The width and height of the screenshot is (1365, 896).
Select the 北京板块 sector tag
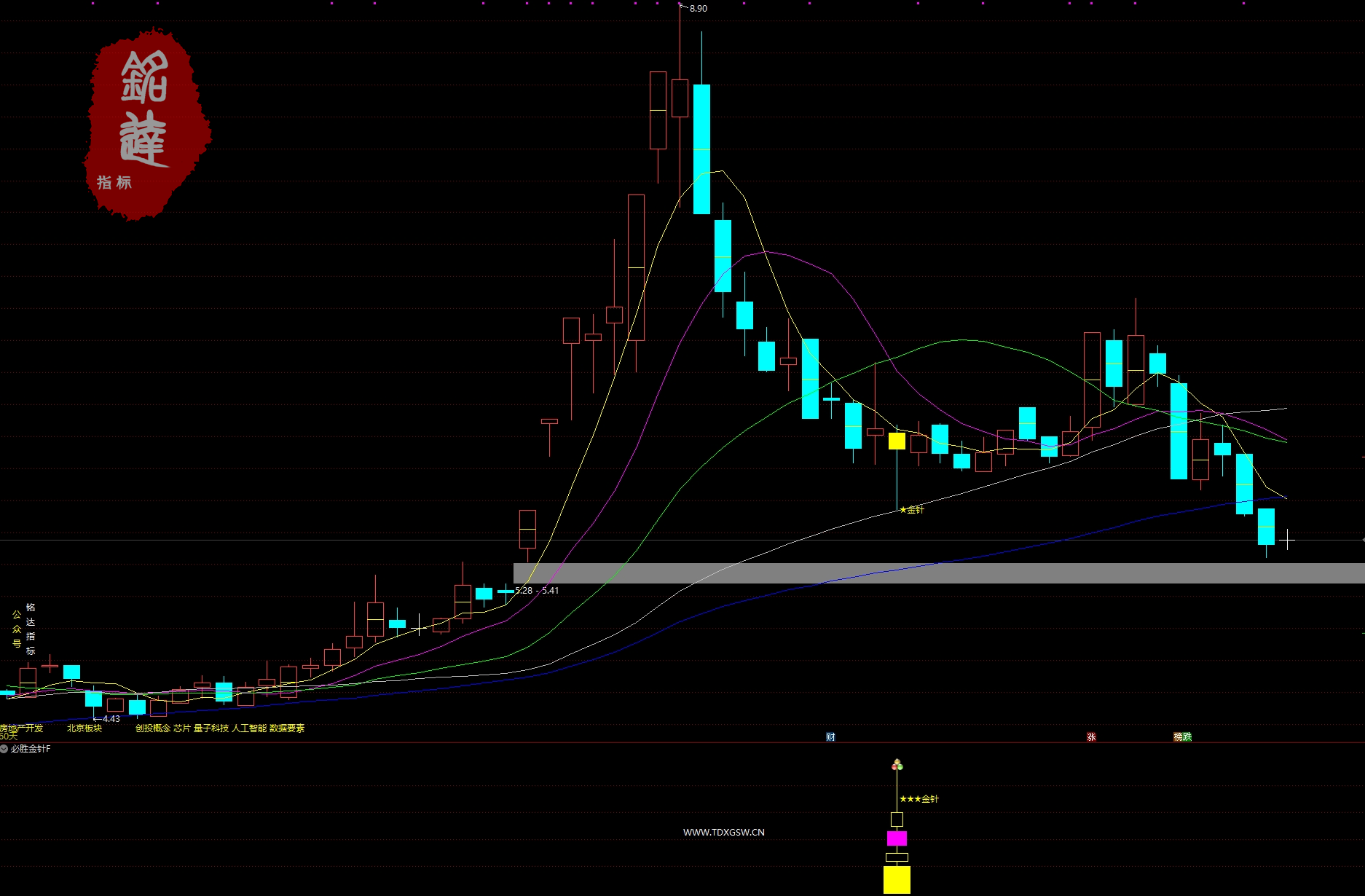(84, 728)
